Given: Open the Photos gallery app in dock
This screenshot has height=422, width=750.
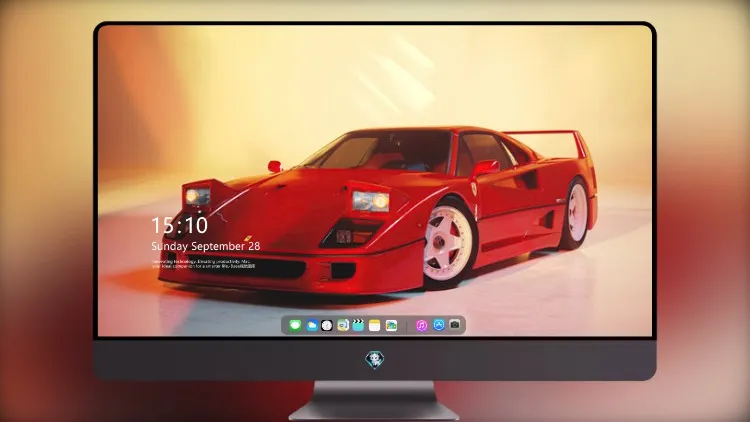Looking at the screenshot, I should pos(391,325).
